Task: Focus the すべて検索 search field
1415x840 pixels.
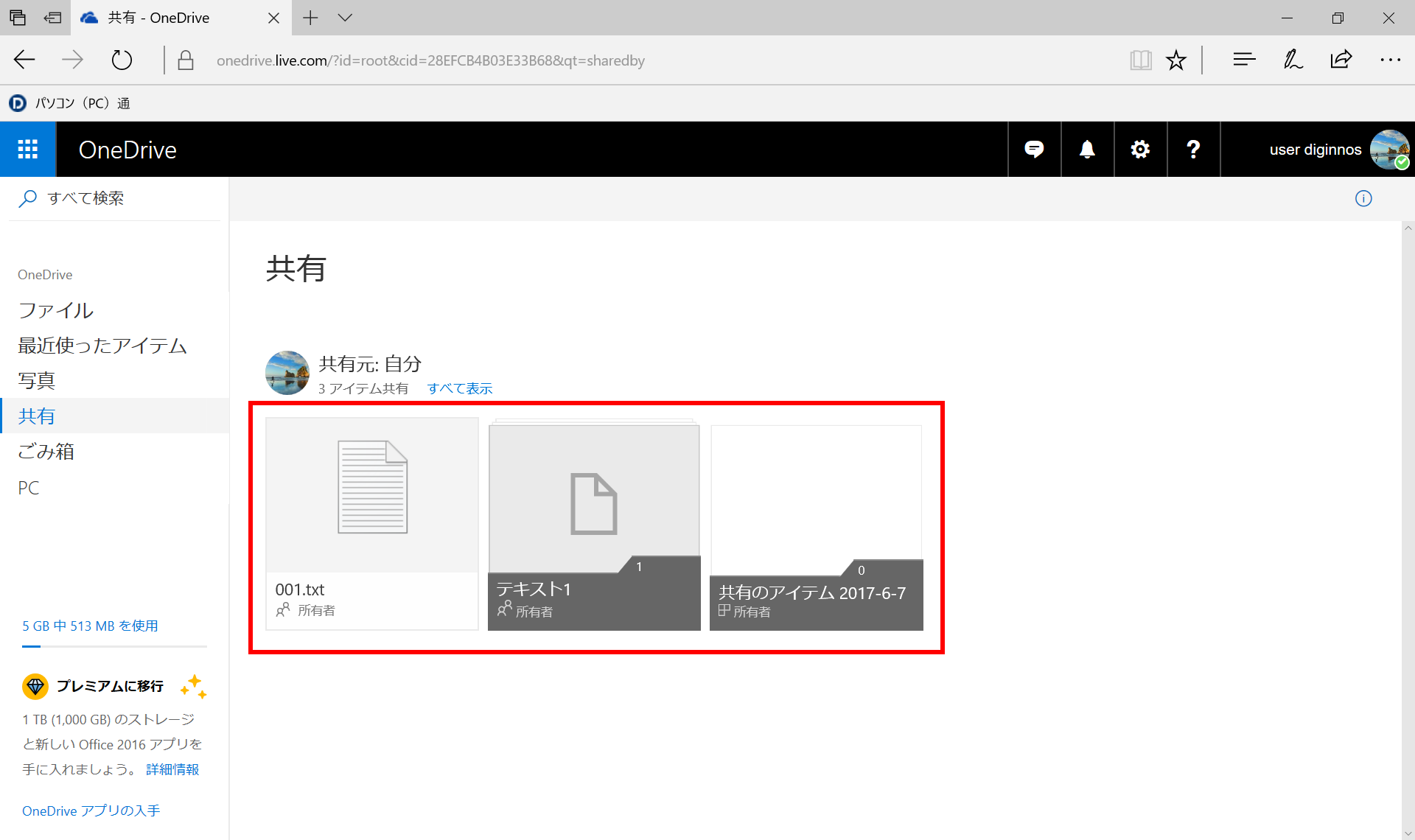Action: 114,198
